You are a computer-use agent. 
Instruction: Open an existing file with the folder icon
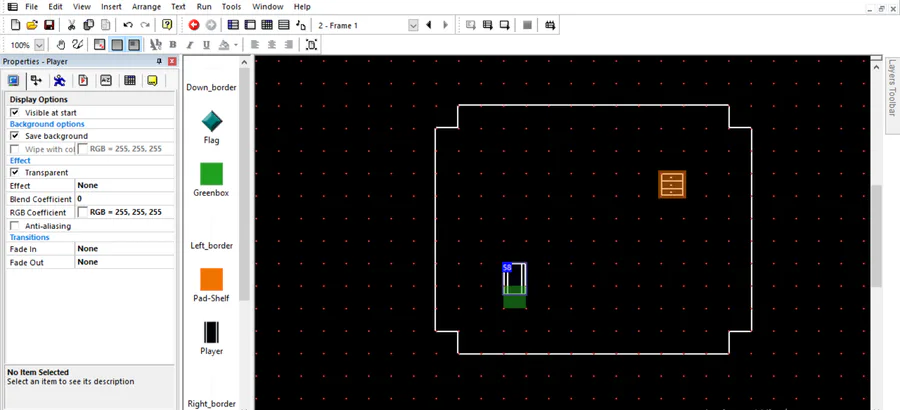pyautogui.click(x=32, y=25)
